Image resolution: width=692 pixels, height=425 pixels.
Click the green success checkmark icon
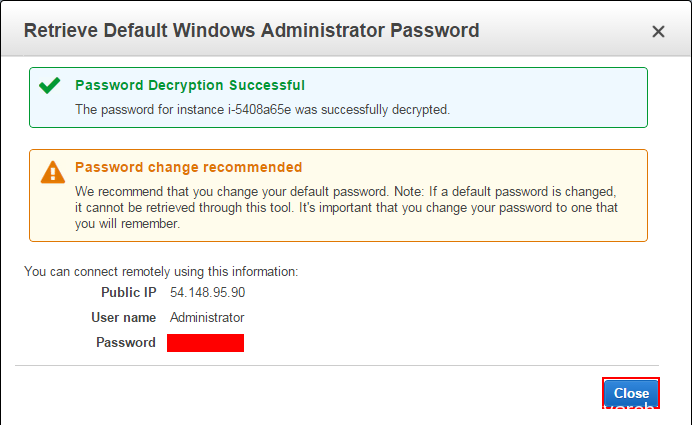[x=50, y=86]
